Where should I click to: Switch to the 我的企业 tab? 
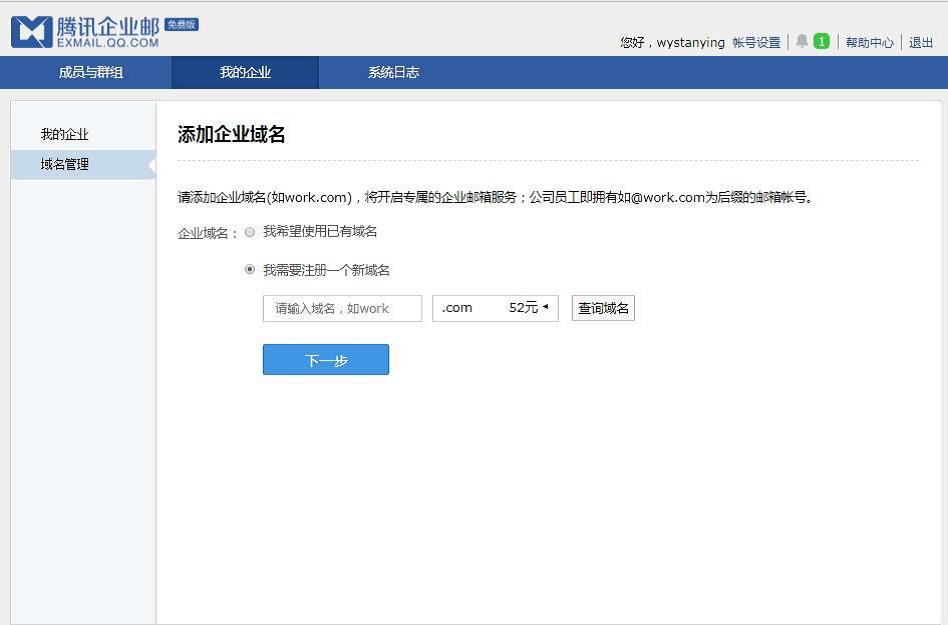tap(245, 71)
